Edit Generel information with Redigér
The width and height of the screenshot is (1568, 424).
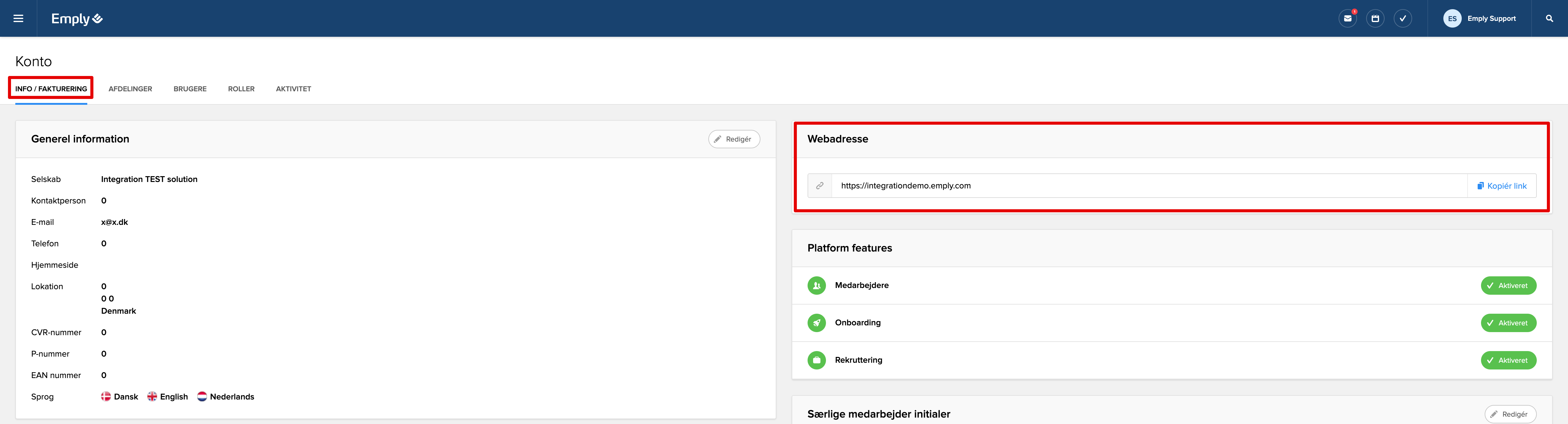click(x=733, y=139)
